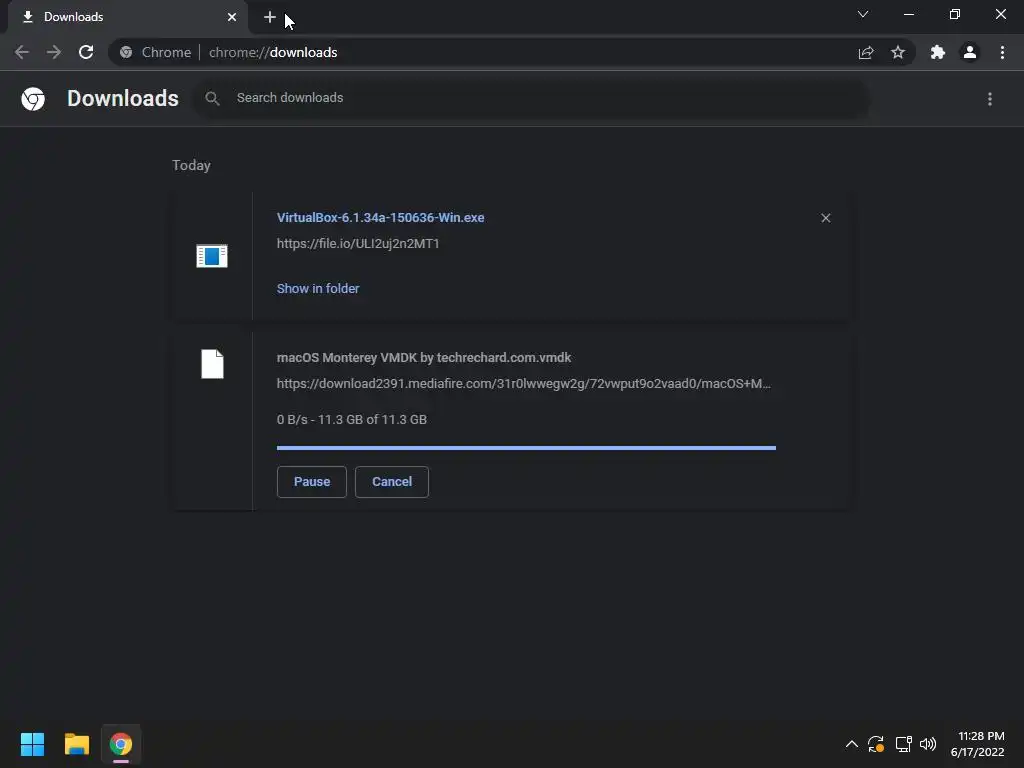Close the Downloads tab
The height and width of the screenshot is (768, 1024).
point(232,17)
